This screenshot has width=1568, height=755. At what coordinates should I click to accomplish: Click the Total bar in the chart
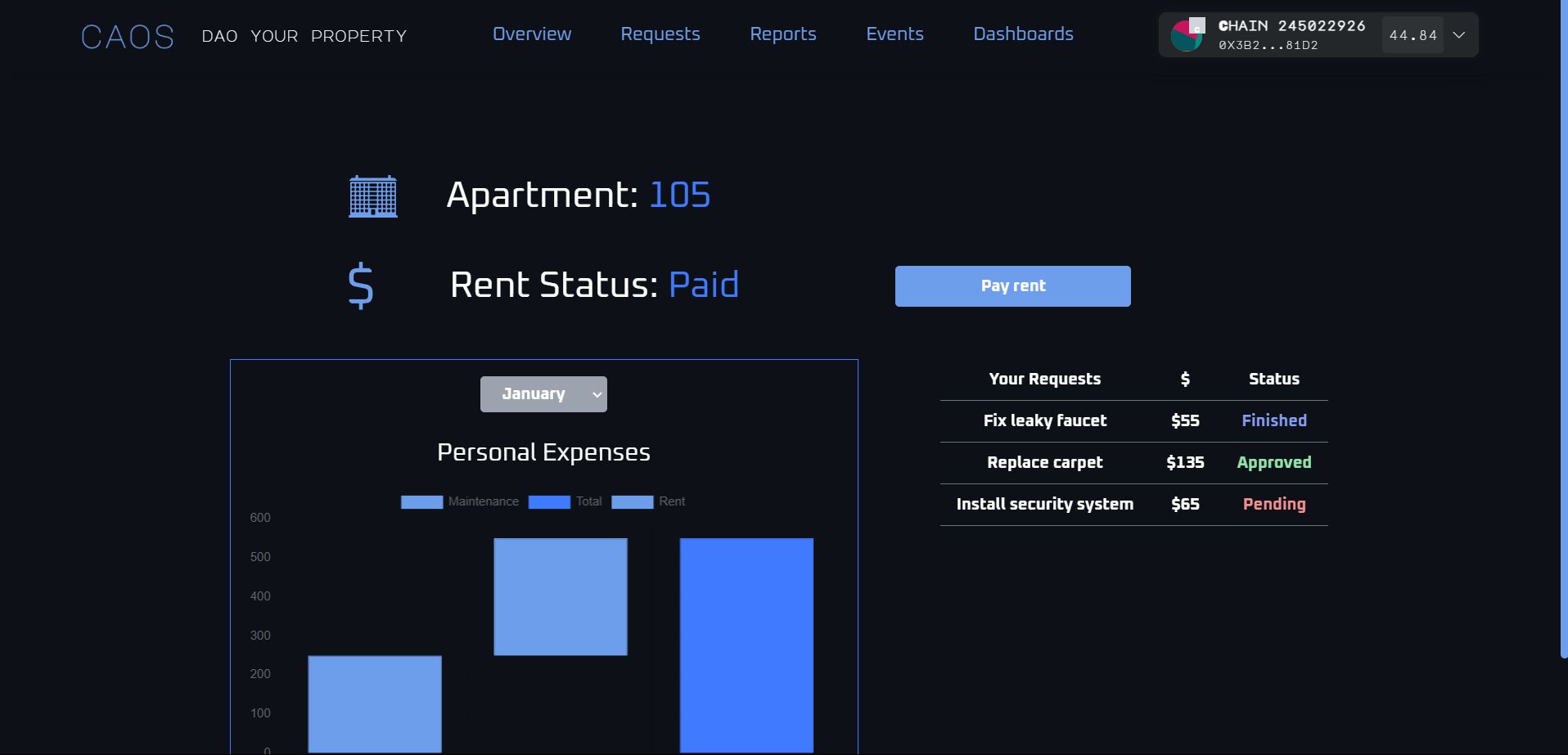(x=746, y=645)
